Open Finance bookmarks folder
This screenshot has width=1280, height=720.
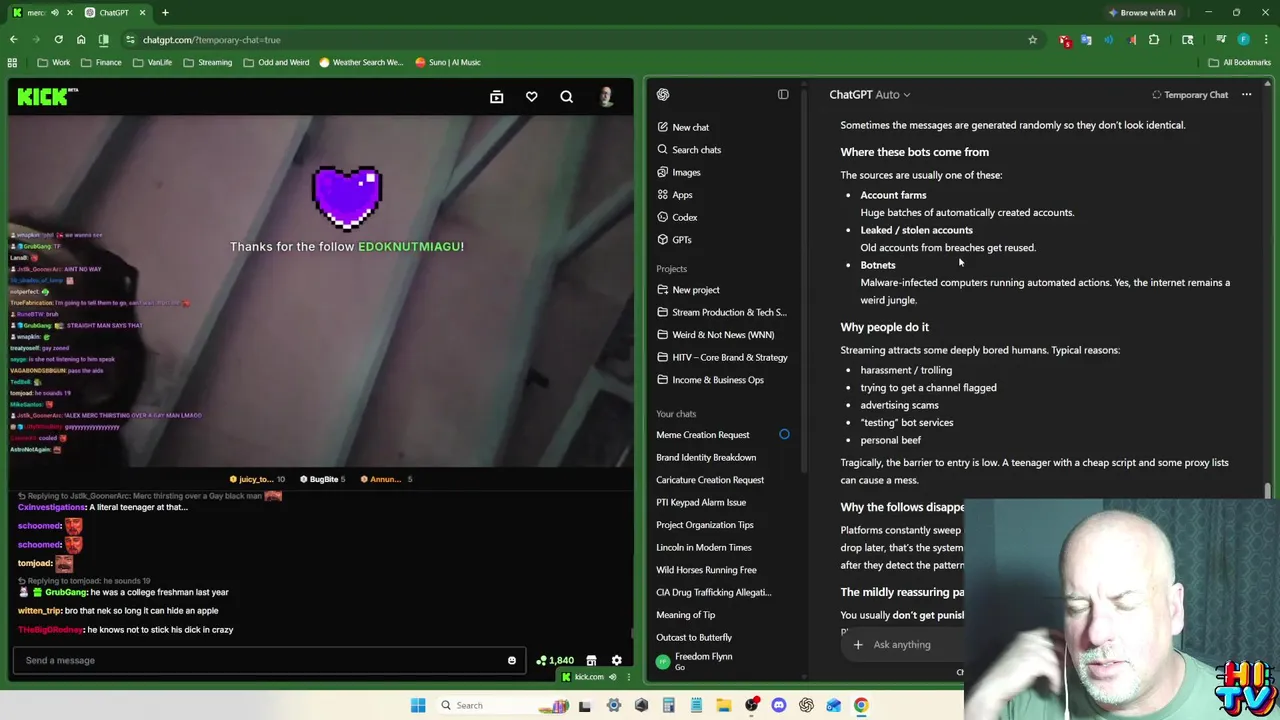pyautogui.click(x=102, y=62)
